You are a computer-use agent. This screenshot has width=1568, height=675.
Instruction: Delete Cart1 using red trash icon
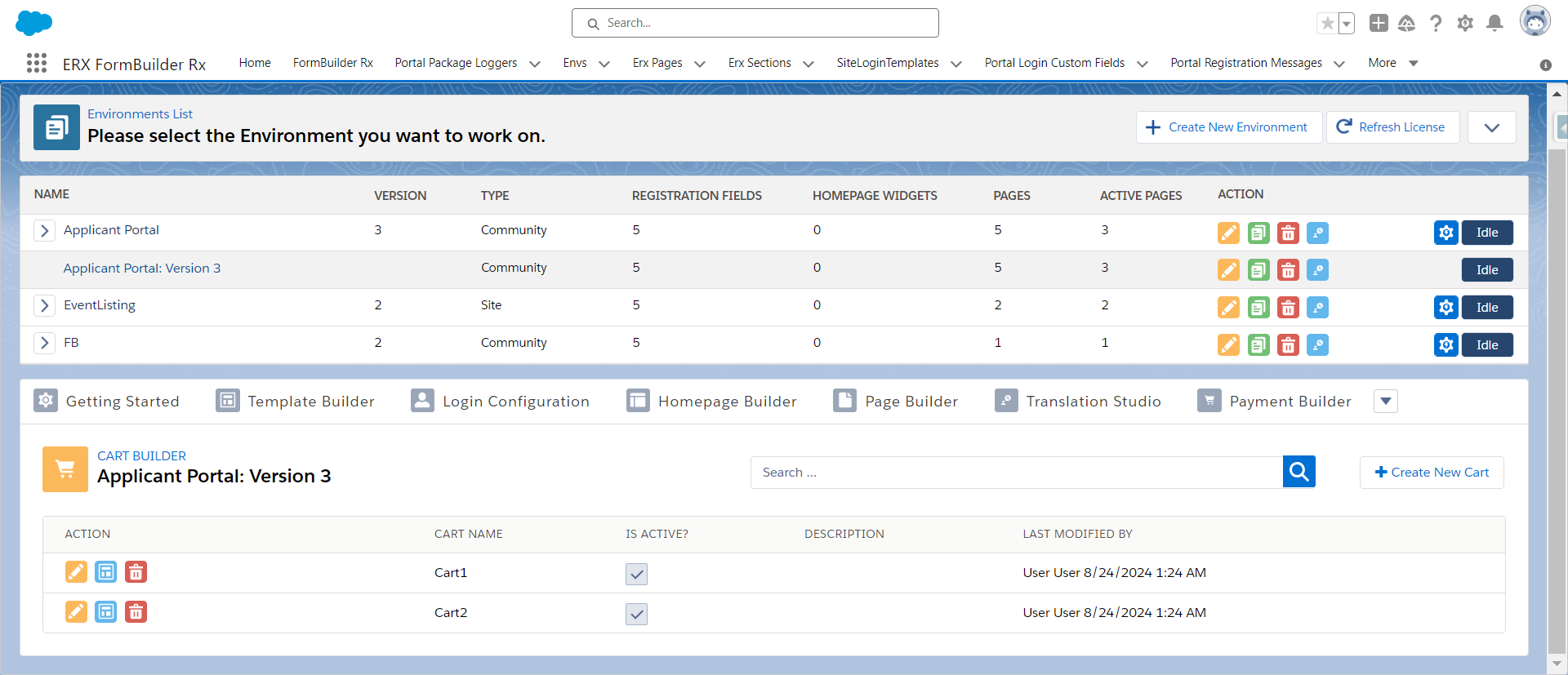tap(136, 572)
